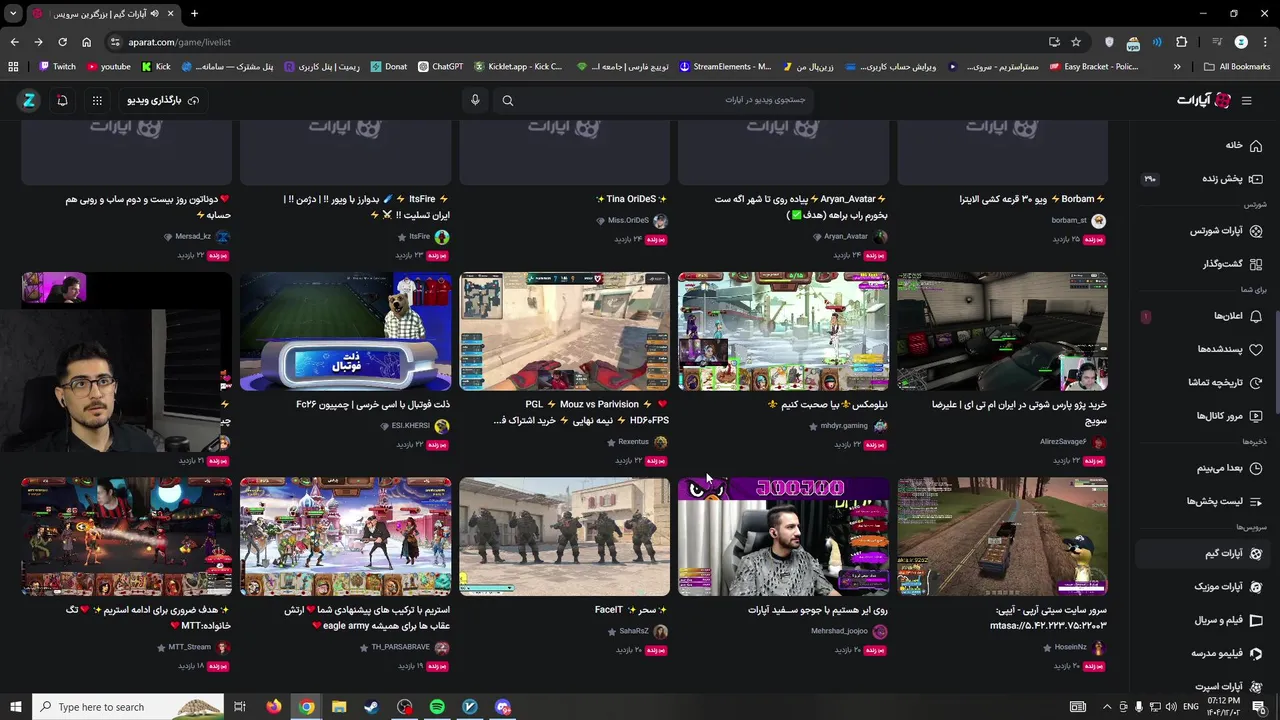
Task: Open the Mehrshad_joojoo stream thumbnail
Action: tap(783, 537)
